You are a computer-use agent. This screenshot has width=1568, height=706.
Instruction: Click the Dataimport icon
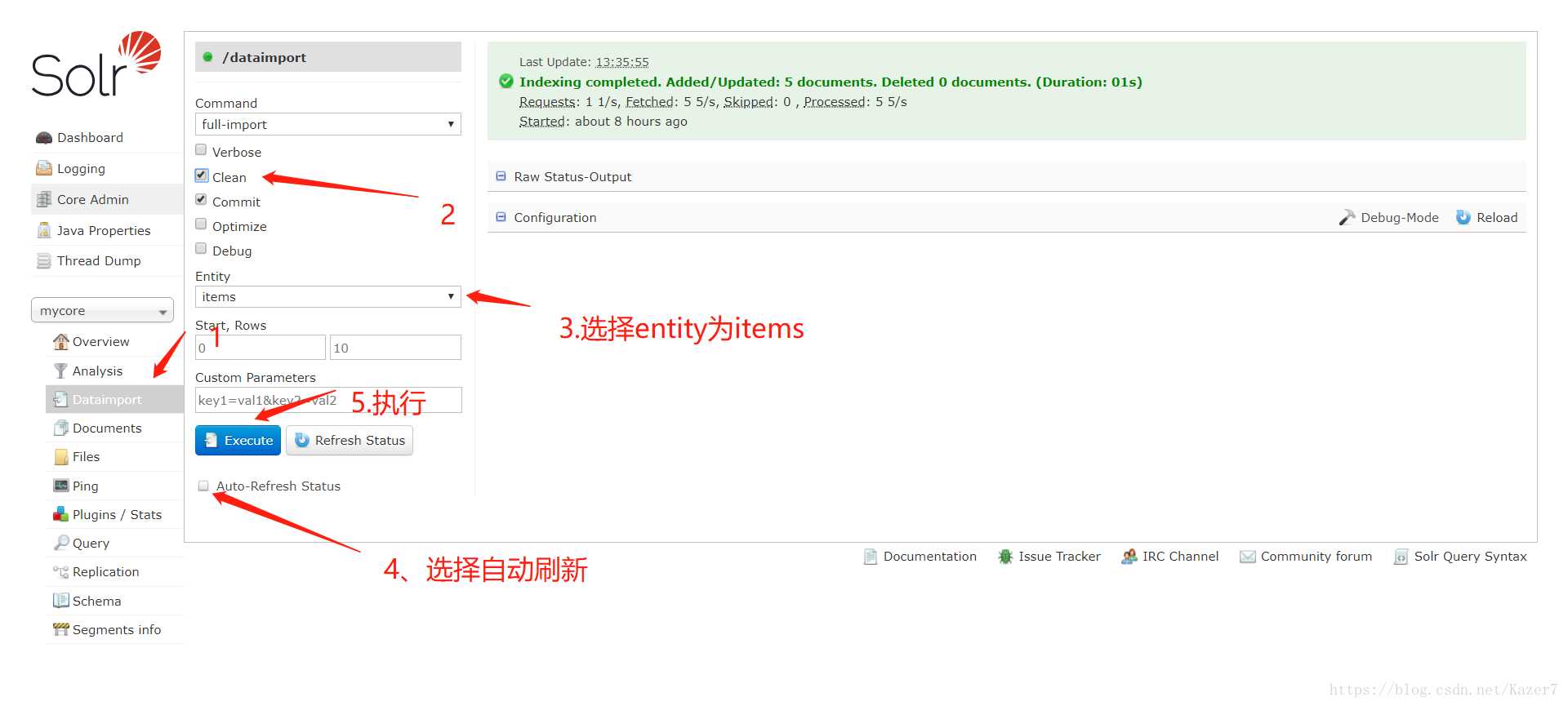click(60, 399)
